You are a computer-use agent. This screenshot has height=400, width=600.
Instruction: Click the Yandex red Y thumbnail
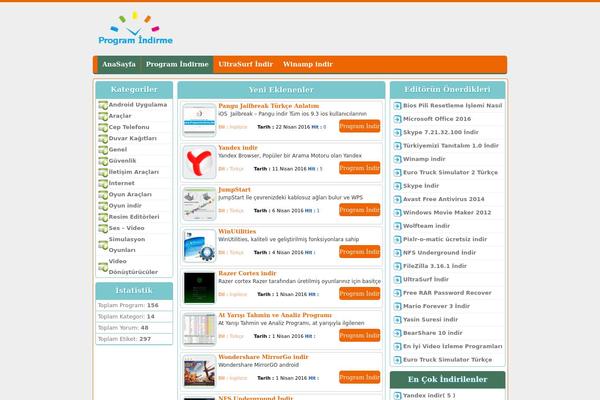click(199, 162)
